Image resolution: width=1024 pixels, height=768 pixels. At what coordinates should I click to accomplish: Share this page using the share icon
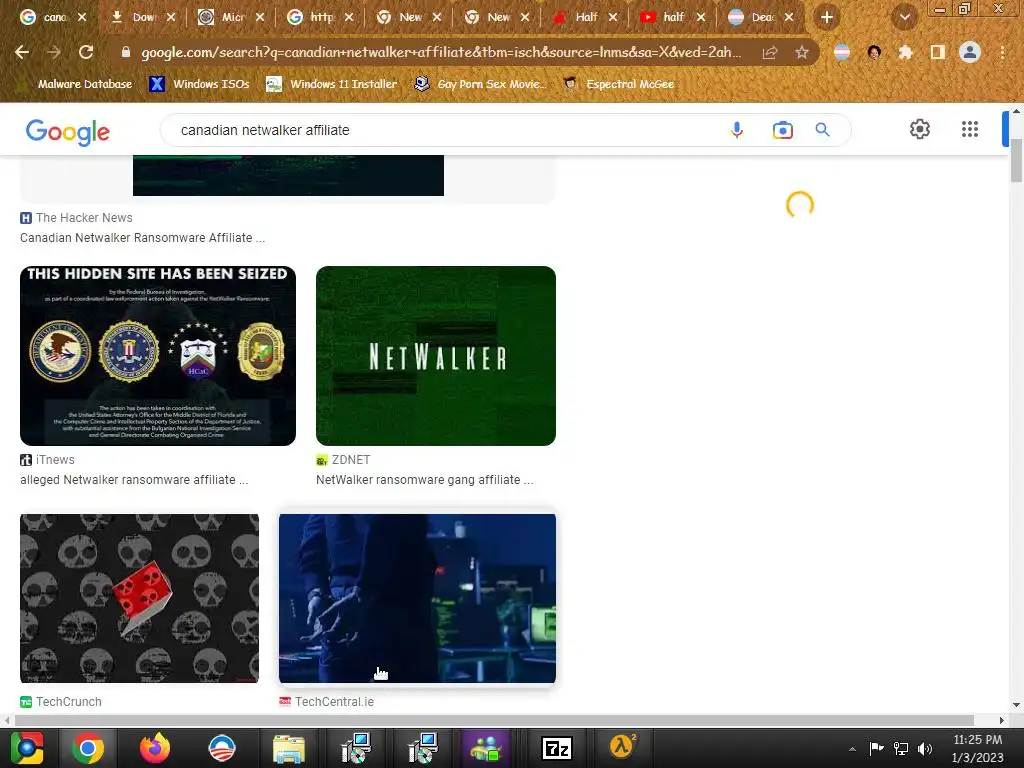770,52
